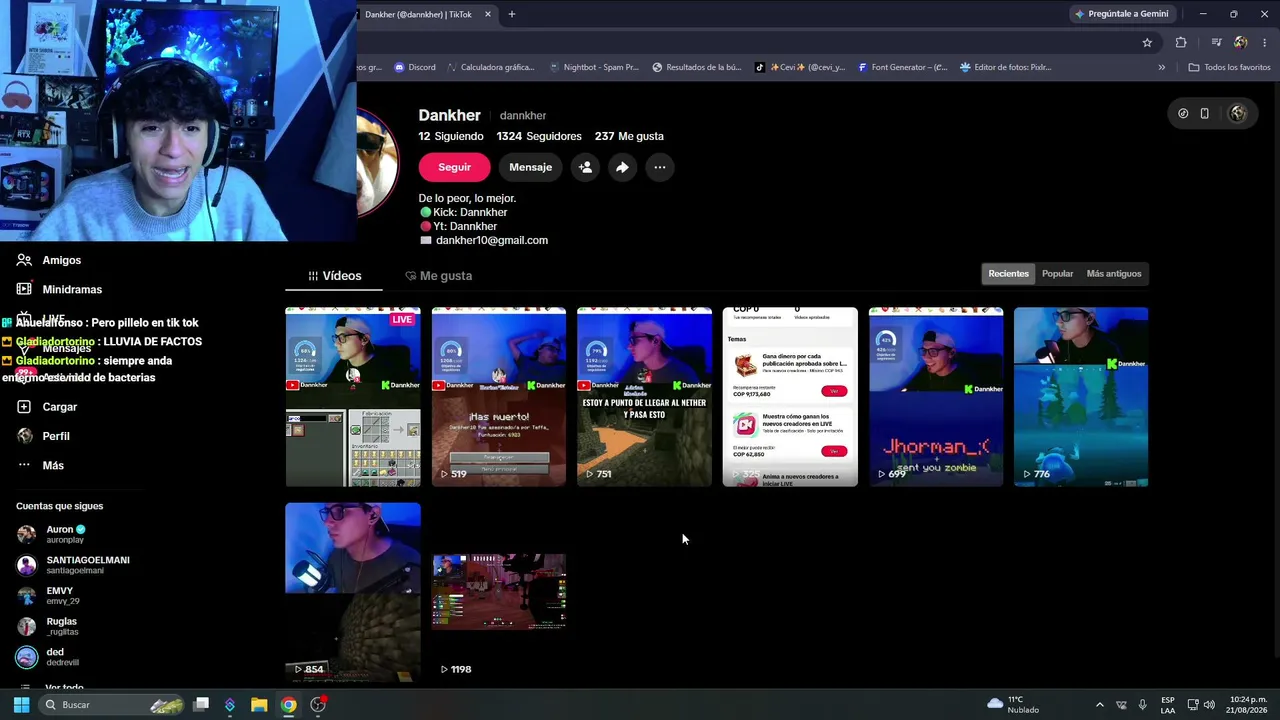Image resolution: width=1280 pixels, height=720 pixels.
Task: Click the weather widget showing 11°C Nublado
Action: [1013, 704]
